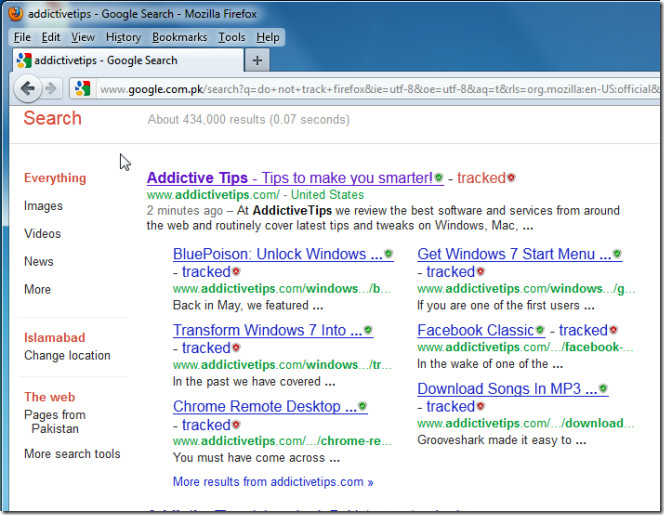Open Addictive Tips - Tips to make you smarter link
664x515 pixels.
(290, 178)
